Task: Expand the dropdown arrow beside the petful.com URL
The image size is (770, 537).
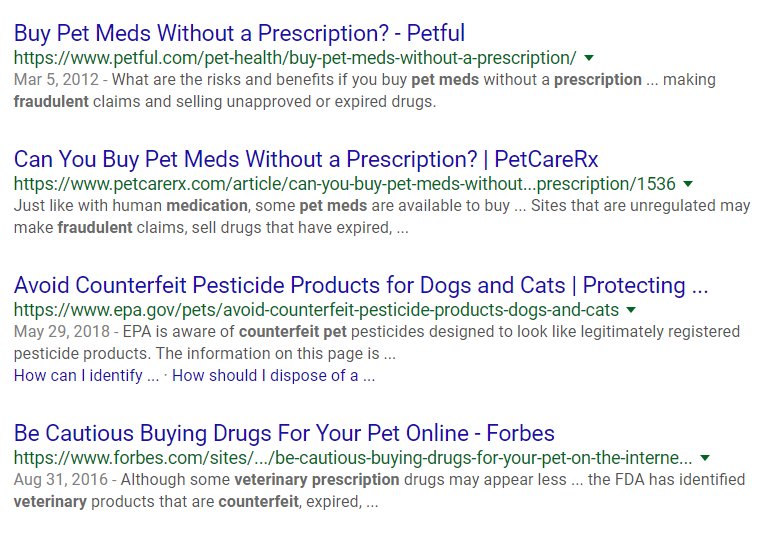Action: (x=589, y=57)
